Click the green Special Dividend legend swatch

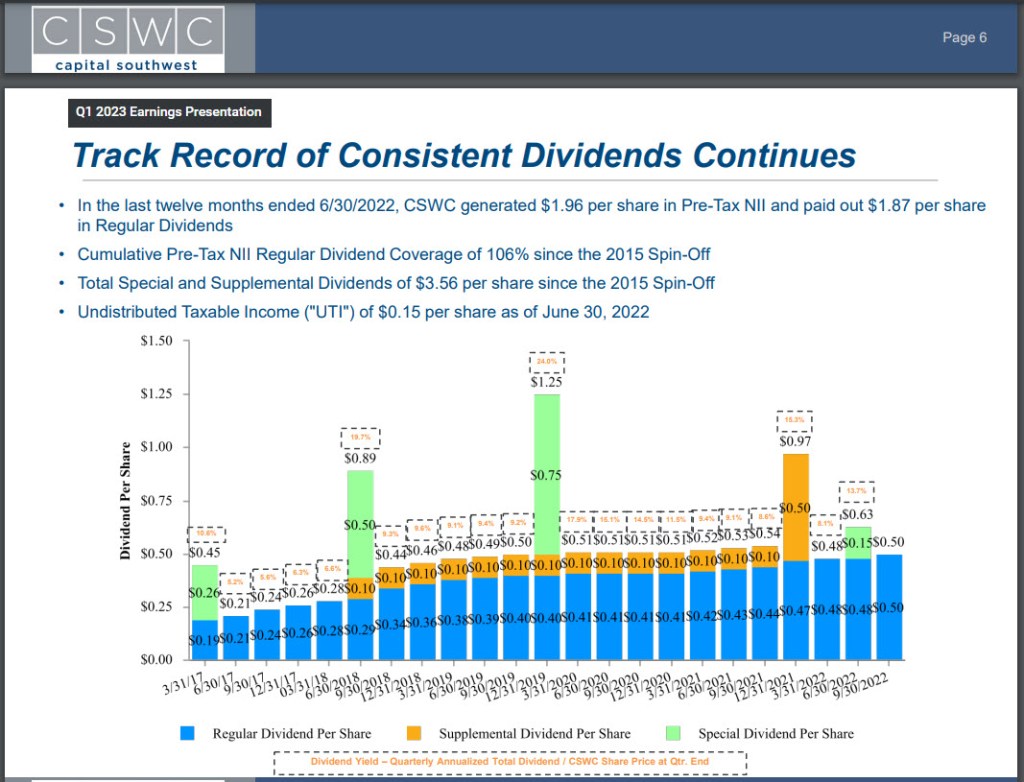677,733
